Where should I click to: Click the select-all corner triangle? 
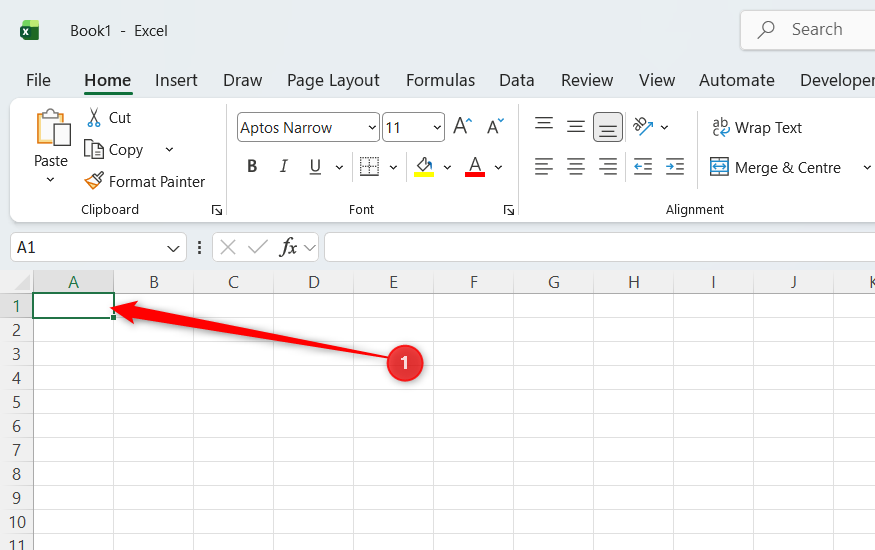pyautogui.click(x=22, y=282)
